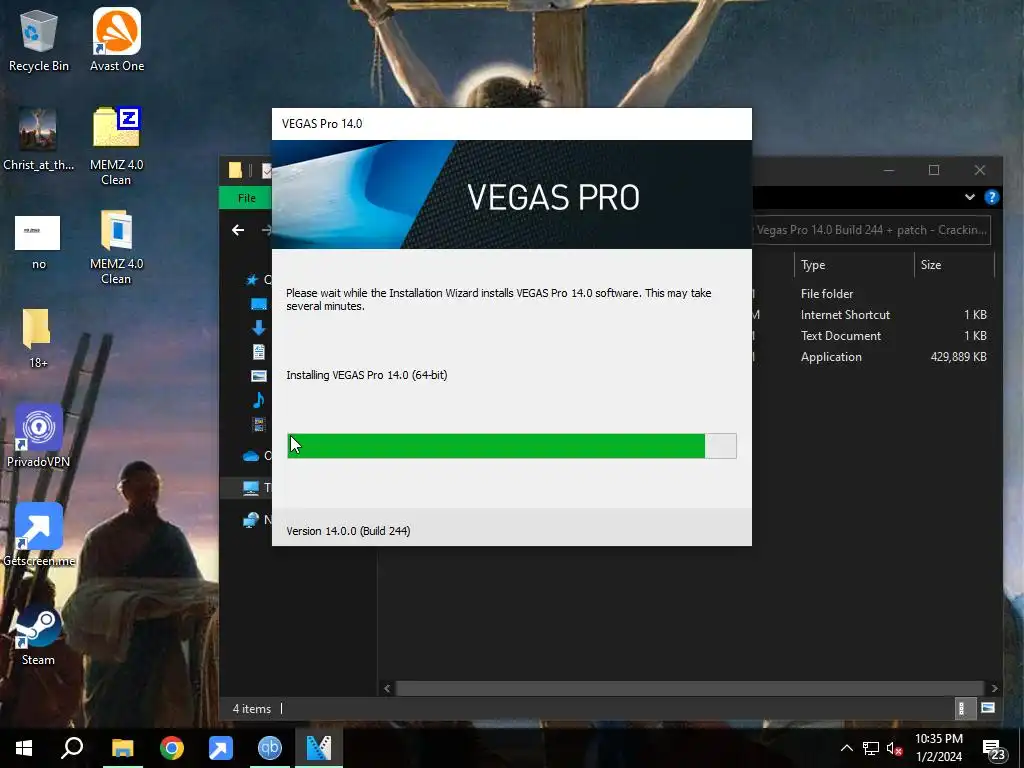Viewport: 1024px width, 768px height.
Task: Launch the Steam desktop shortcut
Action: 39,635
